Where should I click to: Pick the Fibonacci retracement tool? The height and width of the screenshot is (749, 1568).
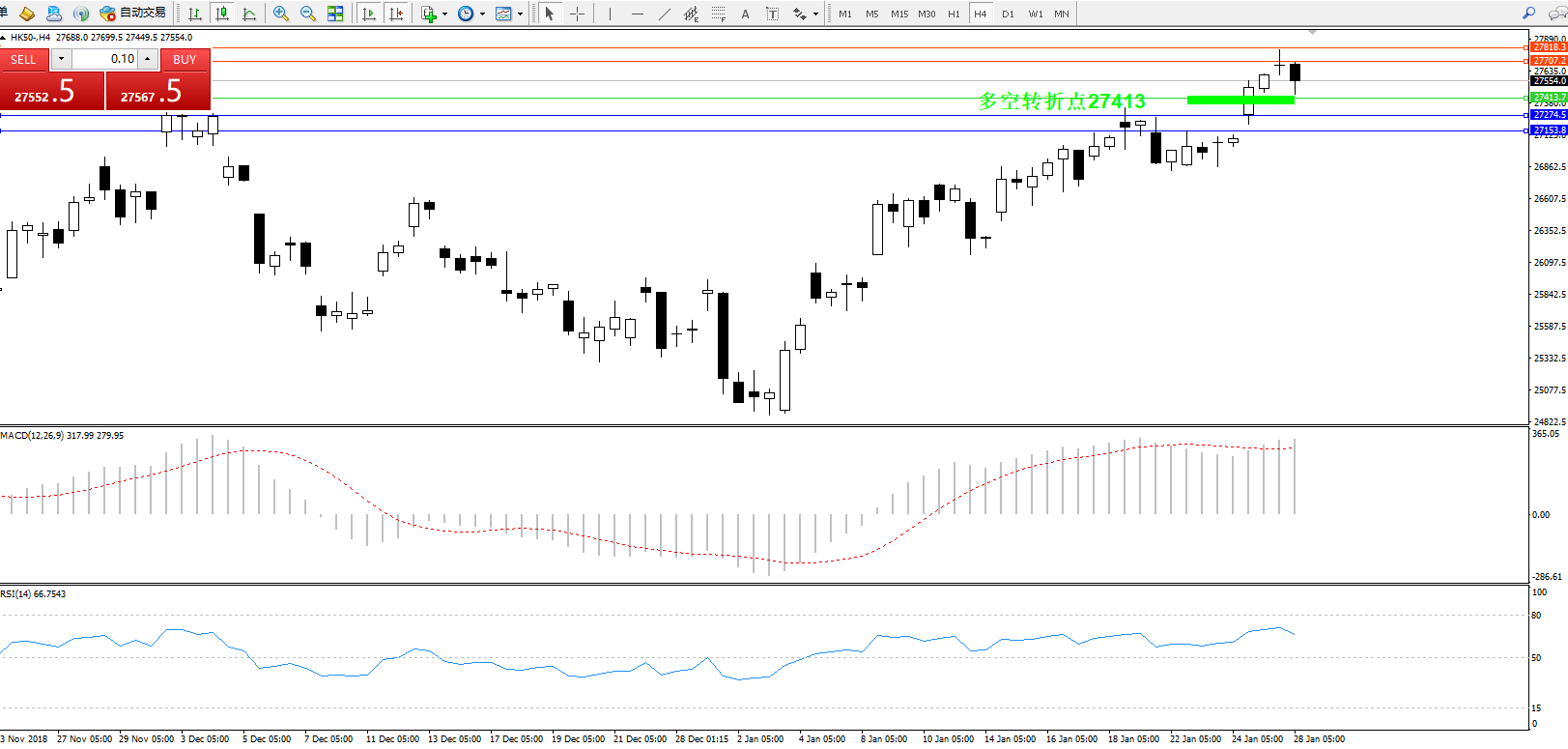tap(718, 14)
